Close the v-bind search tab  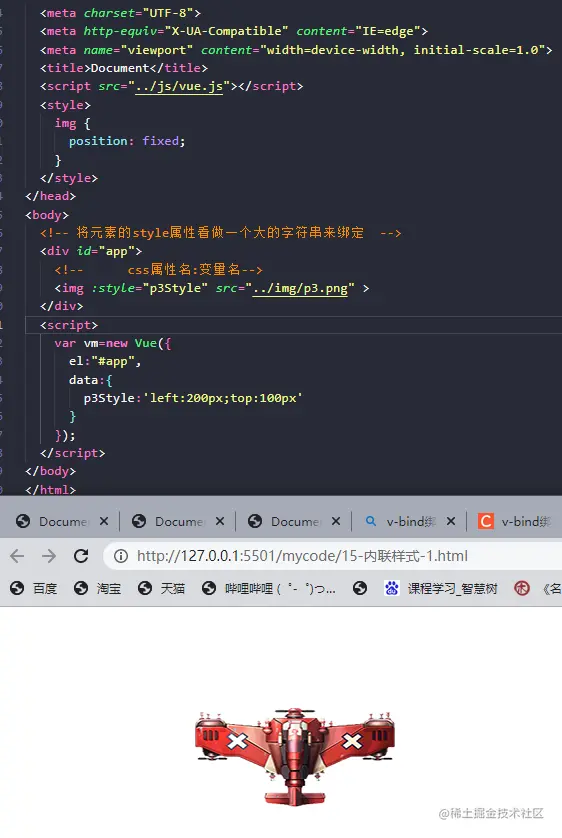pos(451,521)
